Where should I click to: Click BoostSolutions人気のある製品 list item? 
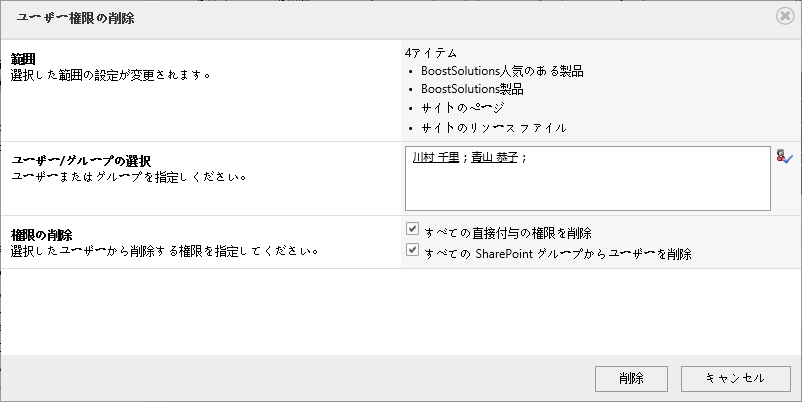coord(502,71)
